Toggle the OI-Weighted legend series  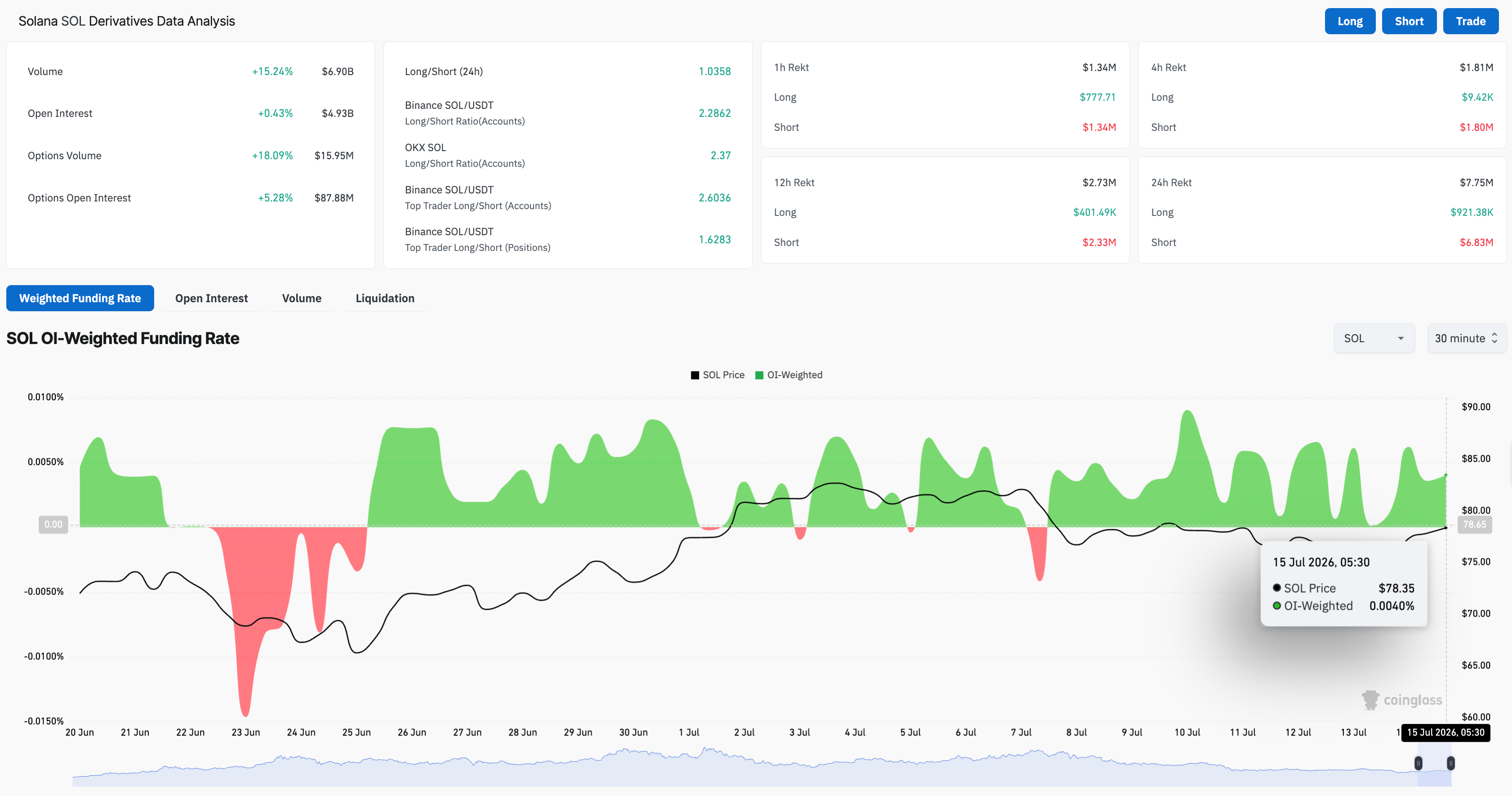point(788,375)
